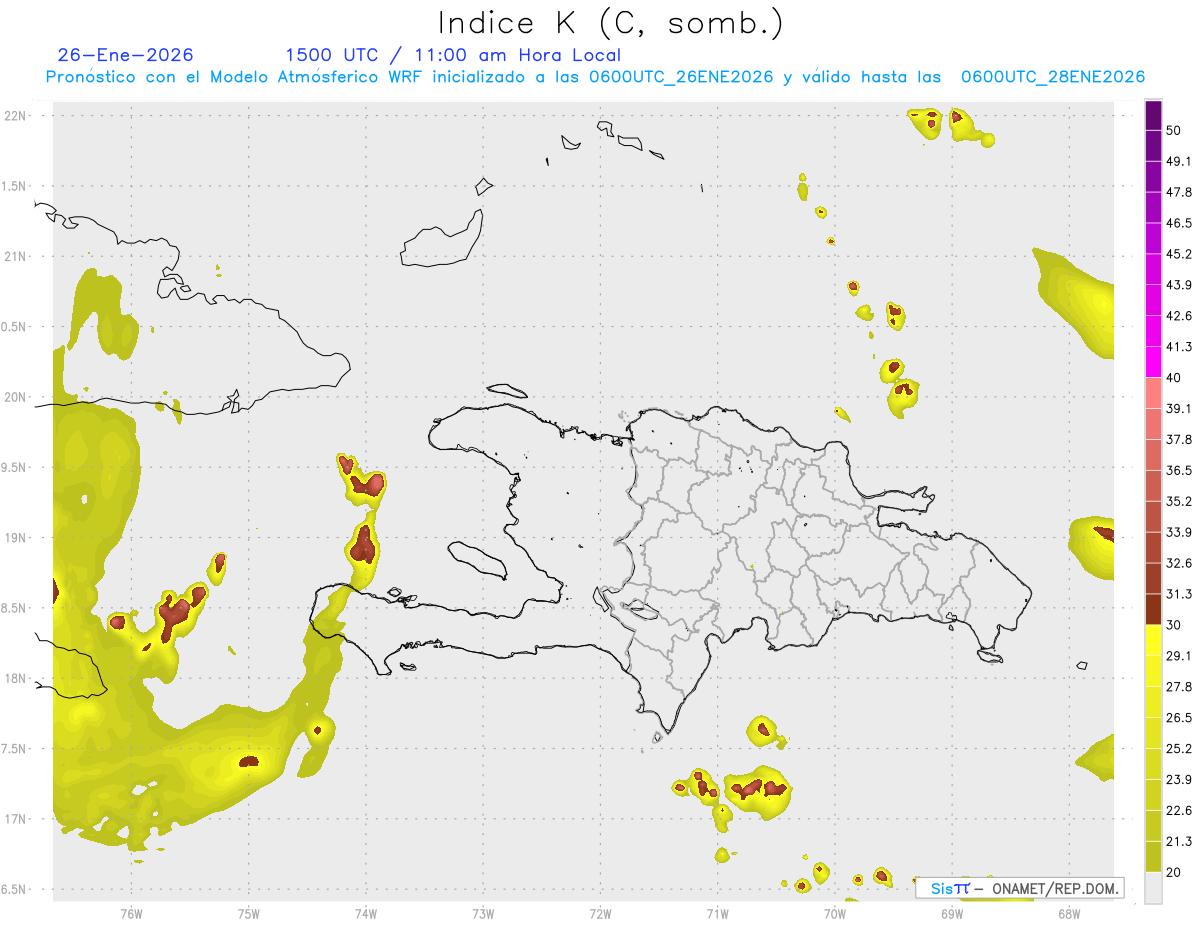The image size is (1200, 927).
Task: Click the '22N' latitude label
Action: point(17,116)
